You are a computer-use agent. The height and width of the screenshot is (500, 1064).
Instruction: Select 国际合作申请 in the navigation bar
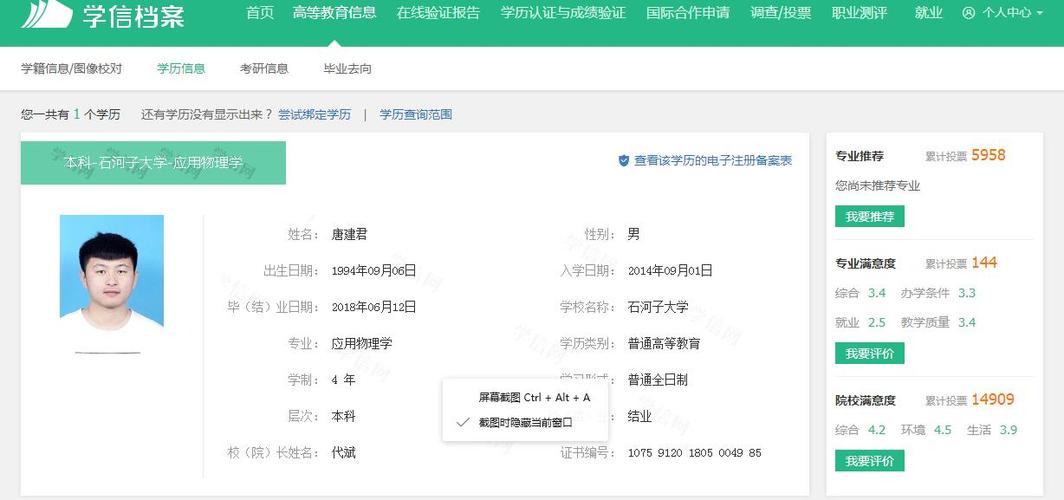[688, 13]
